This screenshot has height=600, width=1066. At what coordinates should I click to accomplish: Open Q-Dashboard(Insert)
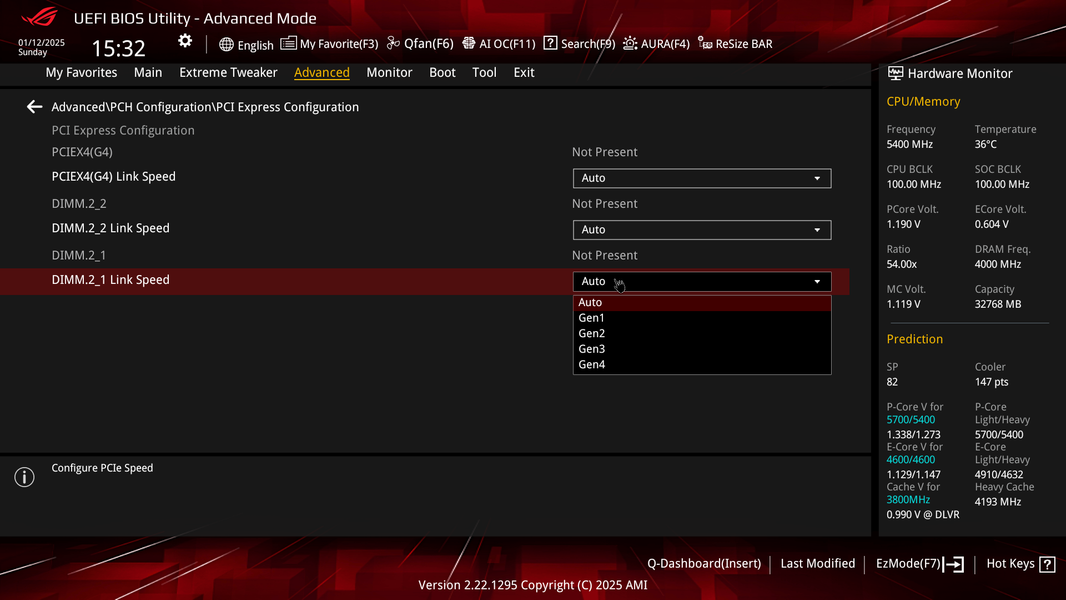pos(704,563)
